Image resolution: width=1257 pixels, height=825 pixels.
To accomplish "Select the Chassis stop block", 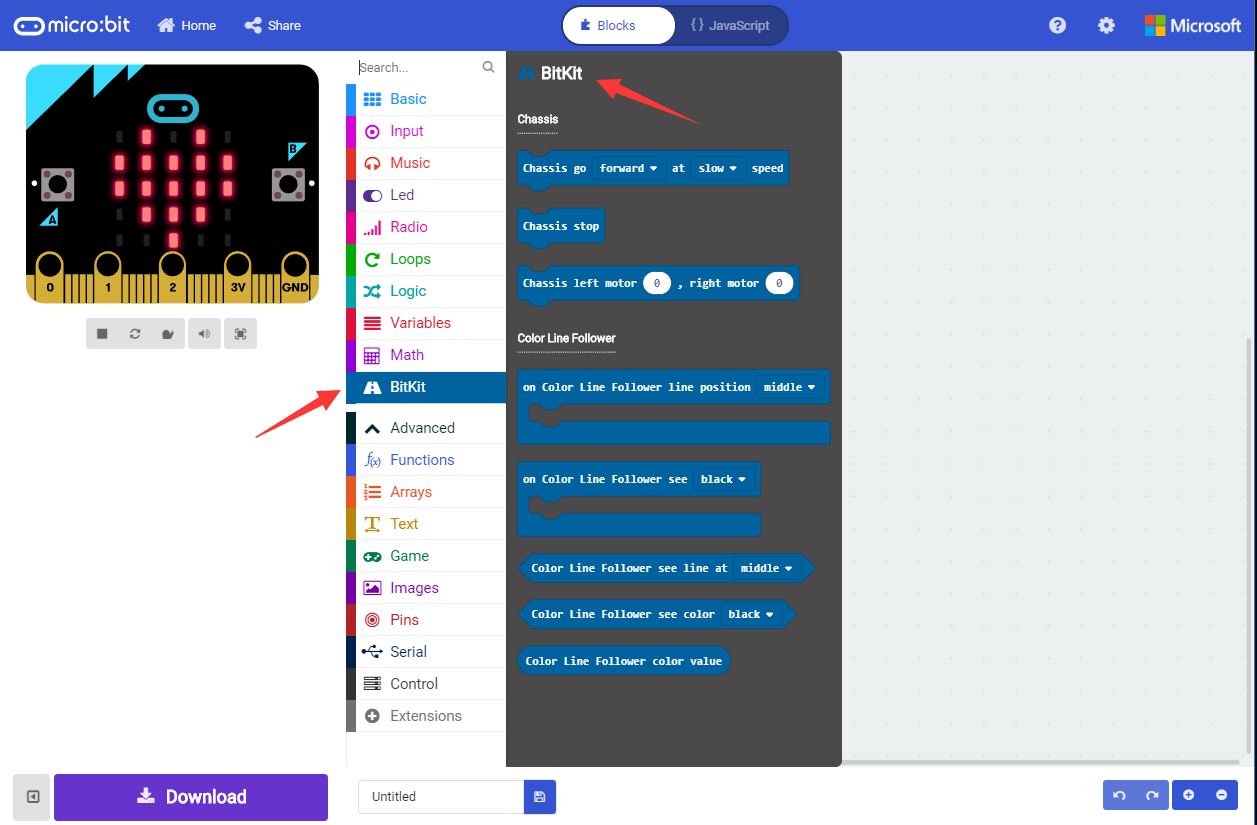I will (561, 226).
